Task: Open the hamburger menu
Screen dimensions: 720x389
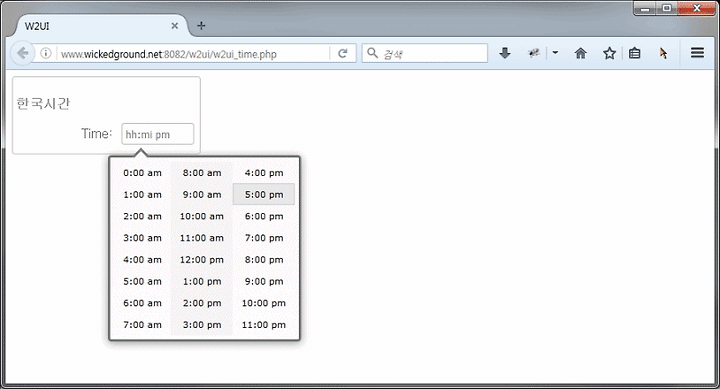Action: 697,53
